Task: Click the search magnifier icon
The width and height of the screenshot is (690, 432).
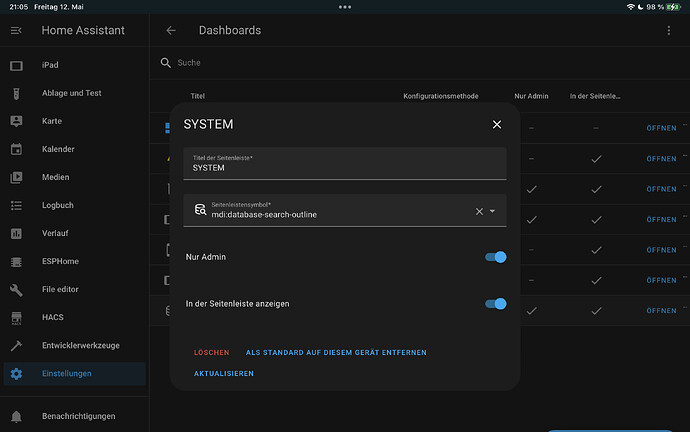Action: tap(165, 63)
